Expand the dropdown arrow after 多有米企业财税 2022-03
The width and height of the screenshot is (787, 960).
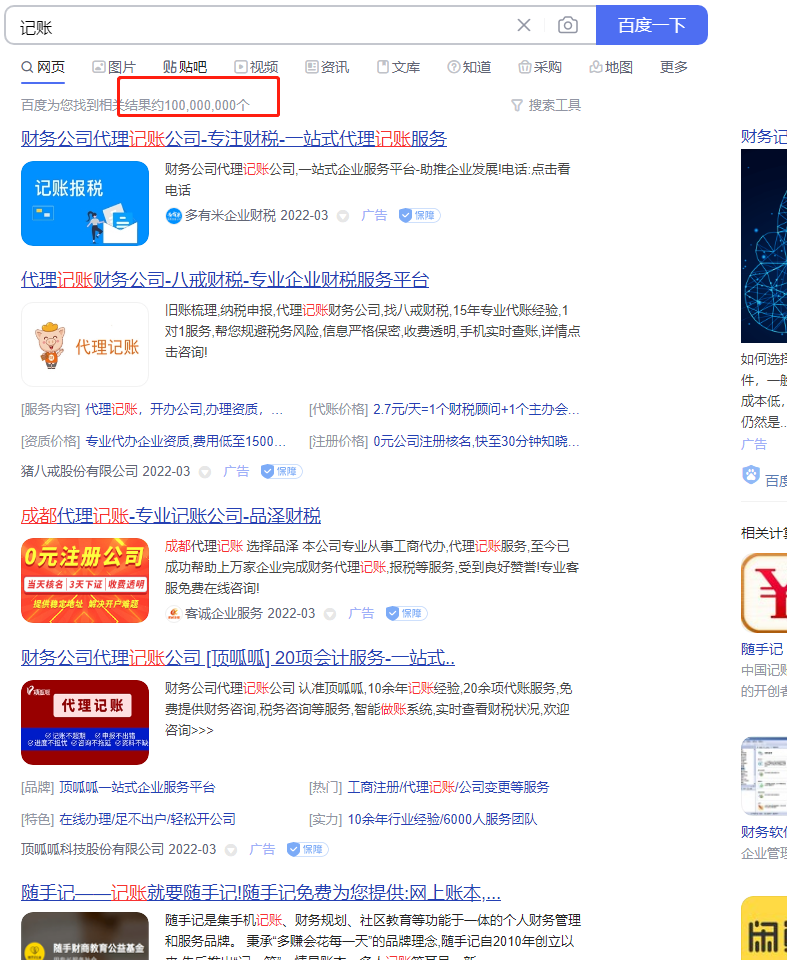pos(343,216)
